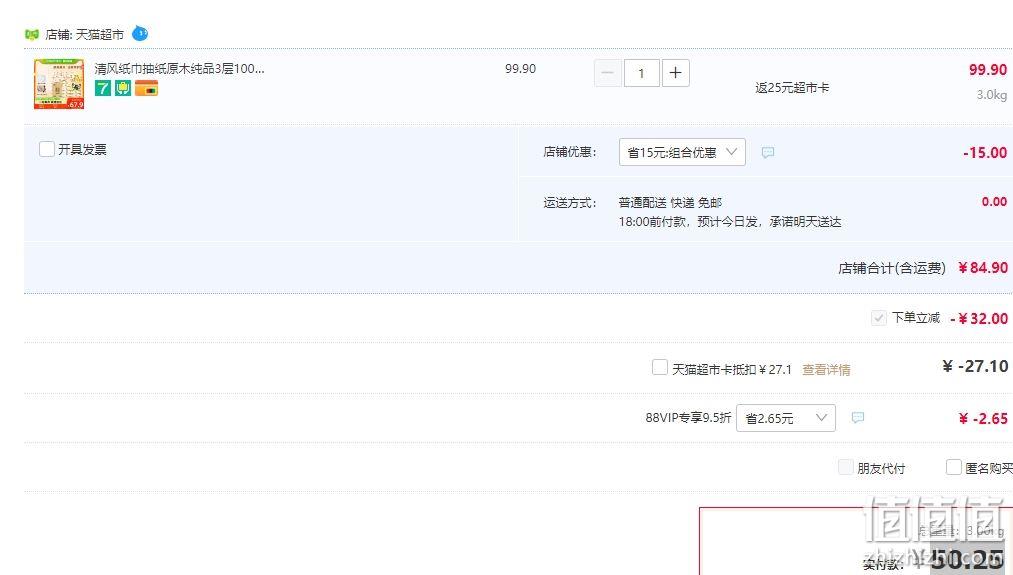
Task: Click the Tmall supermarket store logo icon
Action: (x=32, y=34)
